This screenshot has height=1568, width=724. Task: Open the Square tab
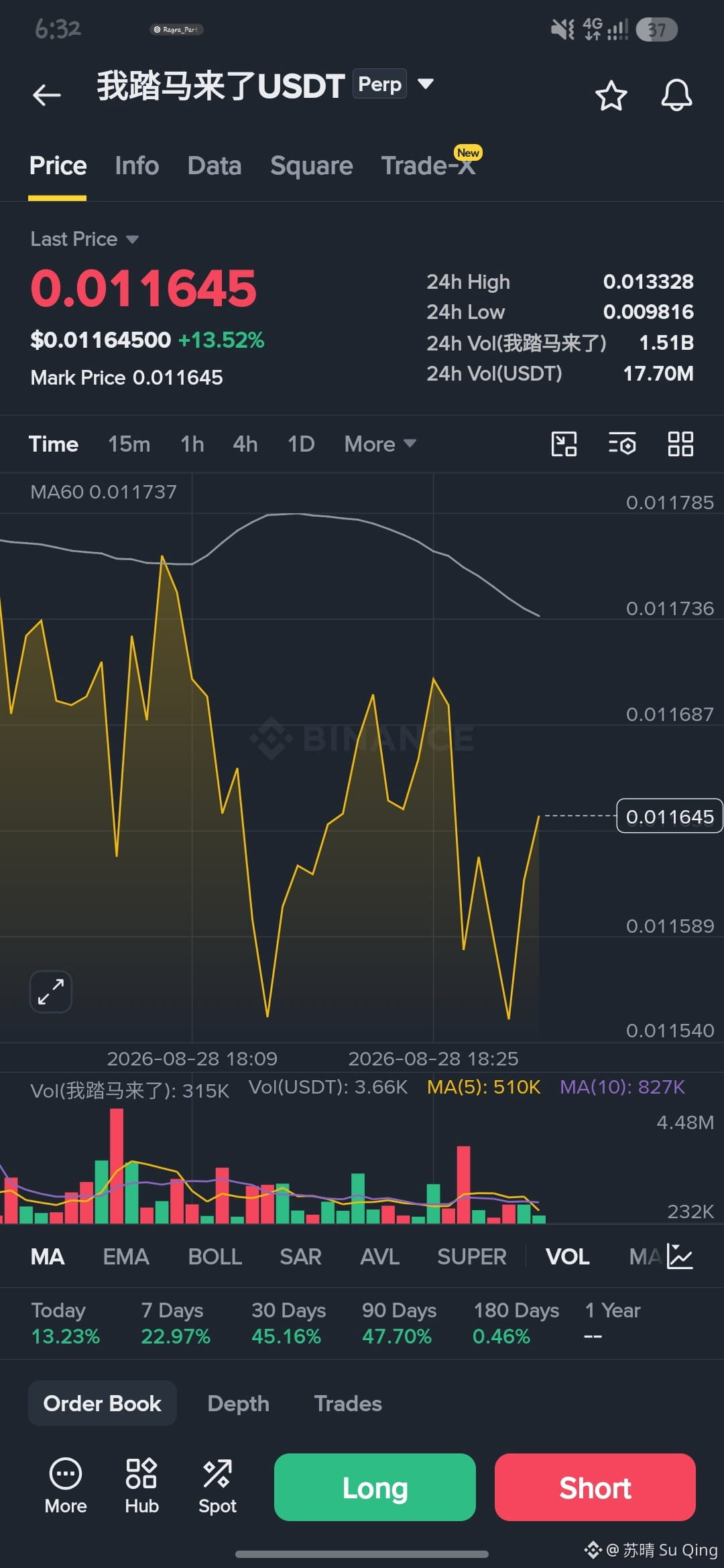[312, 166]
